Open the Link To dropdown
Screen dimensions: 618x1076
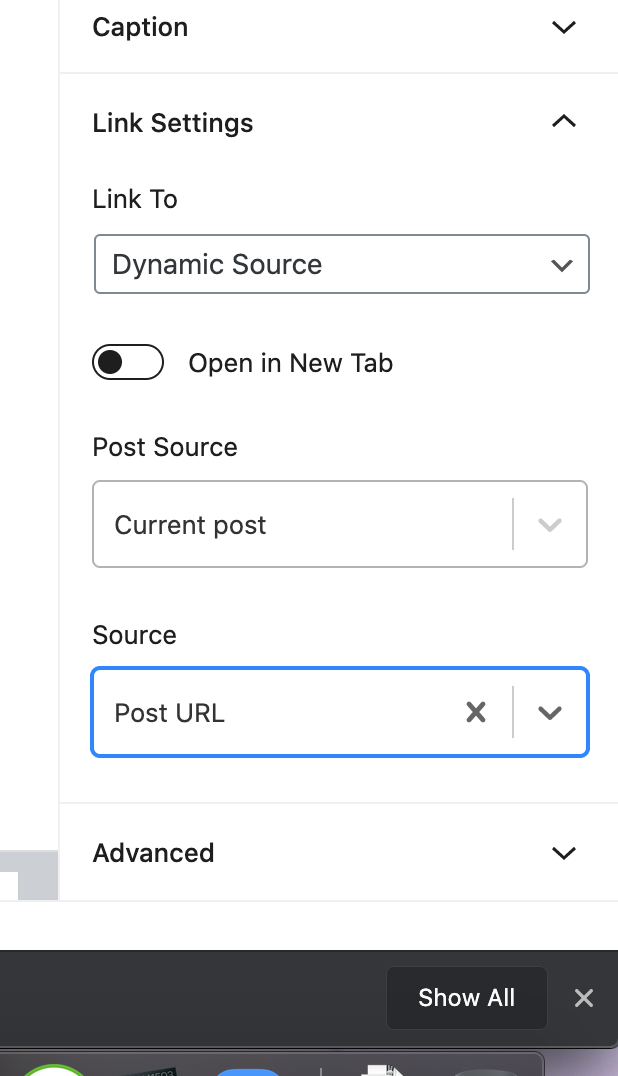click(x=342, y=264)
